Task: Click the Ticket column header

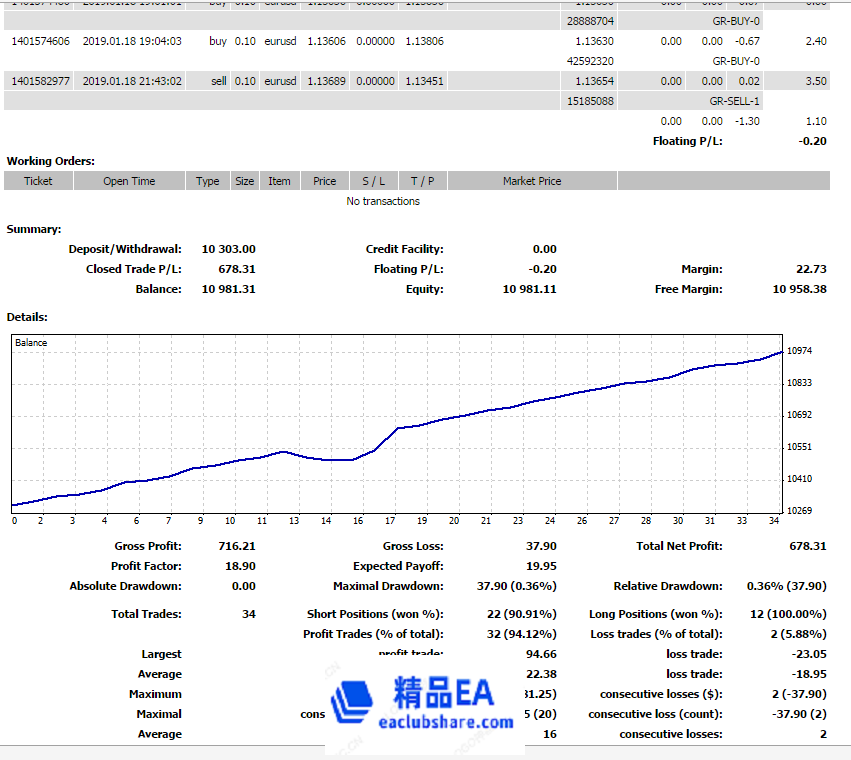Action: [38, 181]
